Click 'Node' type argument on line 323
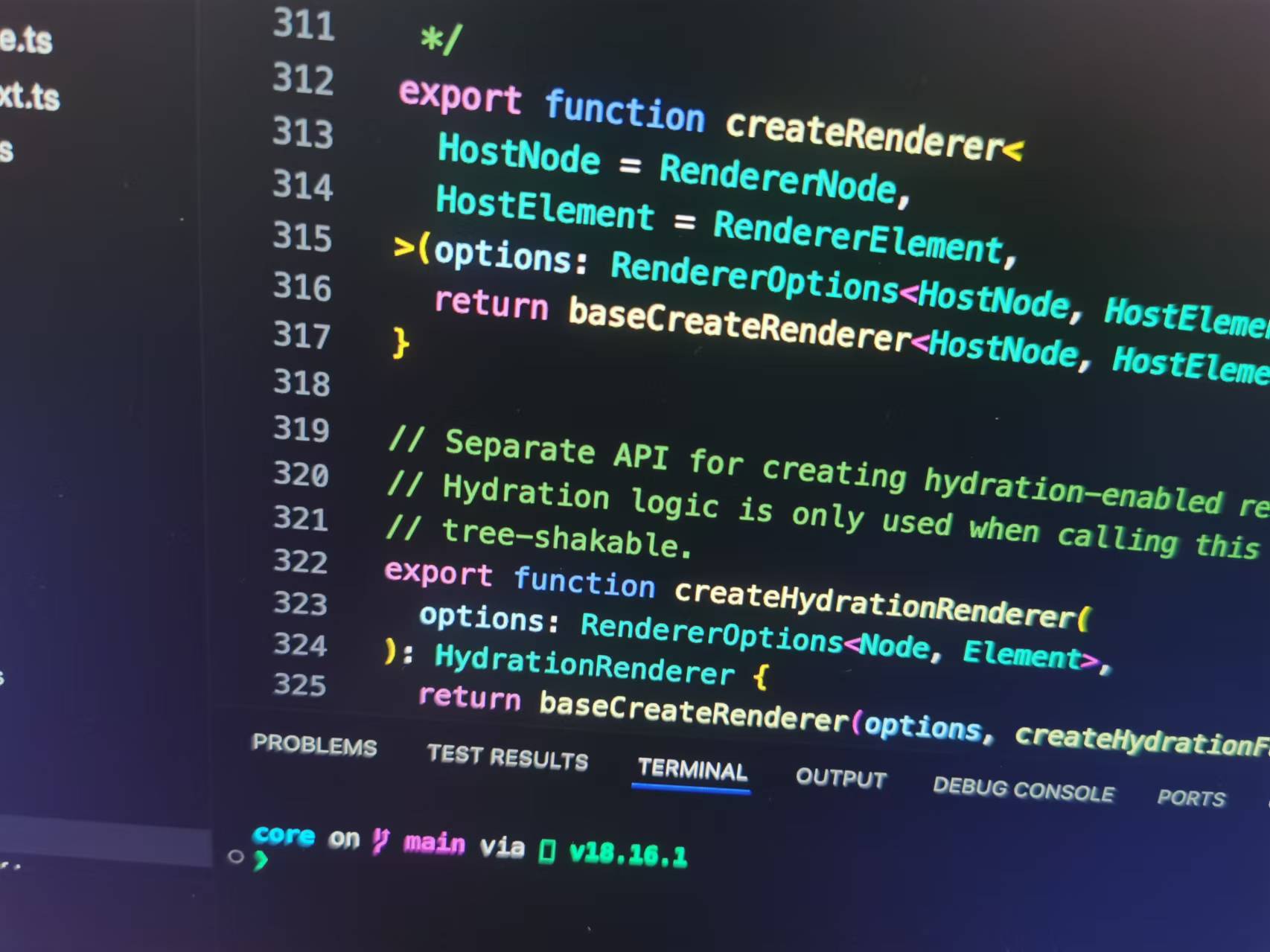 895,645
